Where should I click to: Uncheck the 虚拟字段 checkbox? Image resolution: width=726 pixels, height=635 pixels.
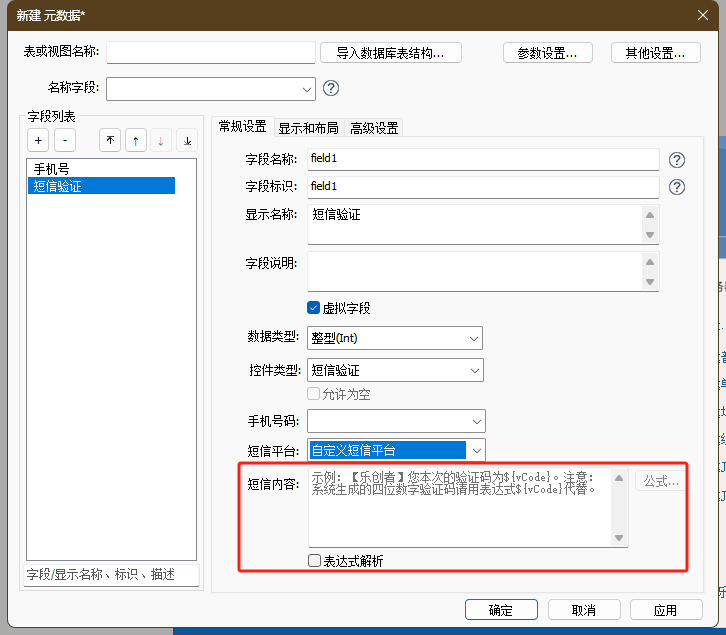click(x=314, y=308)
